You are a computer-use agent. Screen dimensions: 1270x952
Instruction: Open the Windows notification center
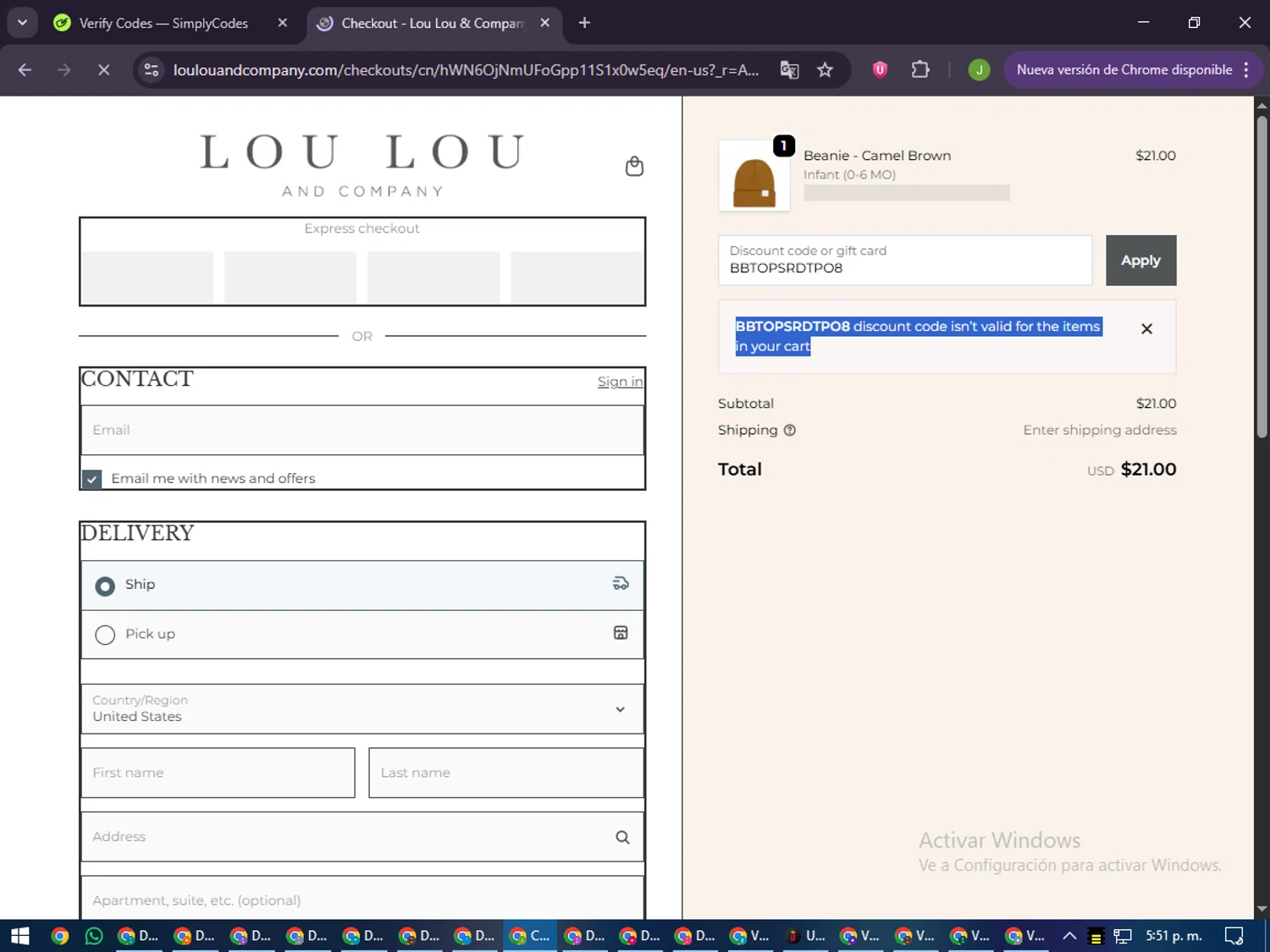1234,936
